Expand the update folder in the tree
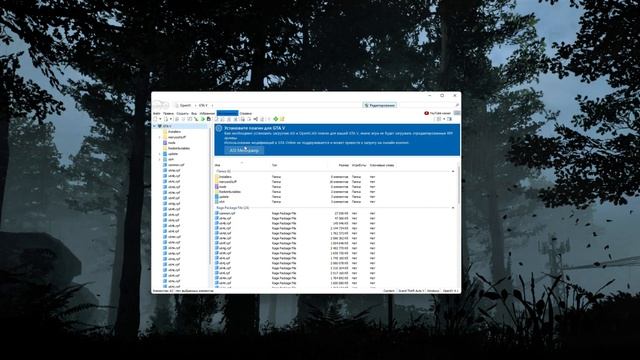 pos(160,154)
